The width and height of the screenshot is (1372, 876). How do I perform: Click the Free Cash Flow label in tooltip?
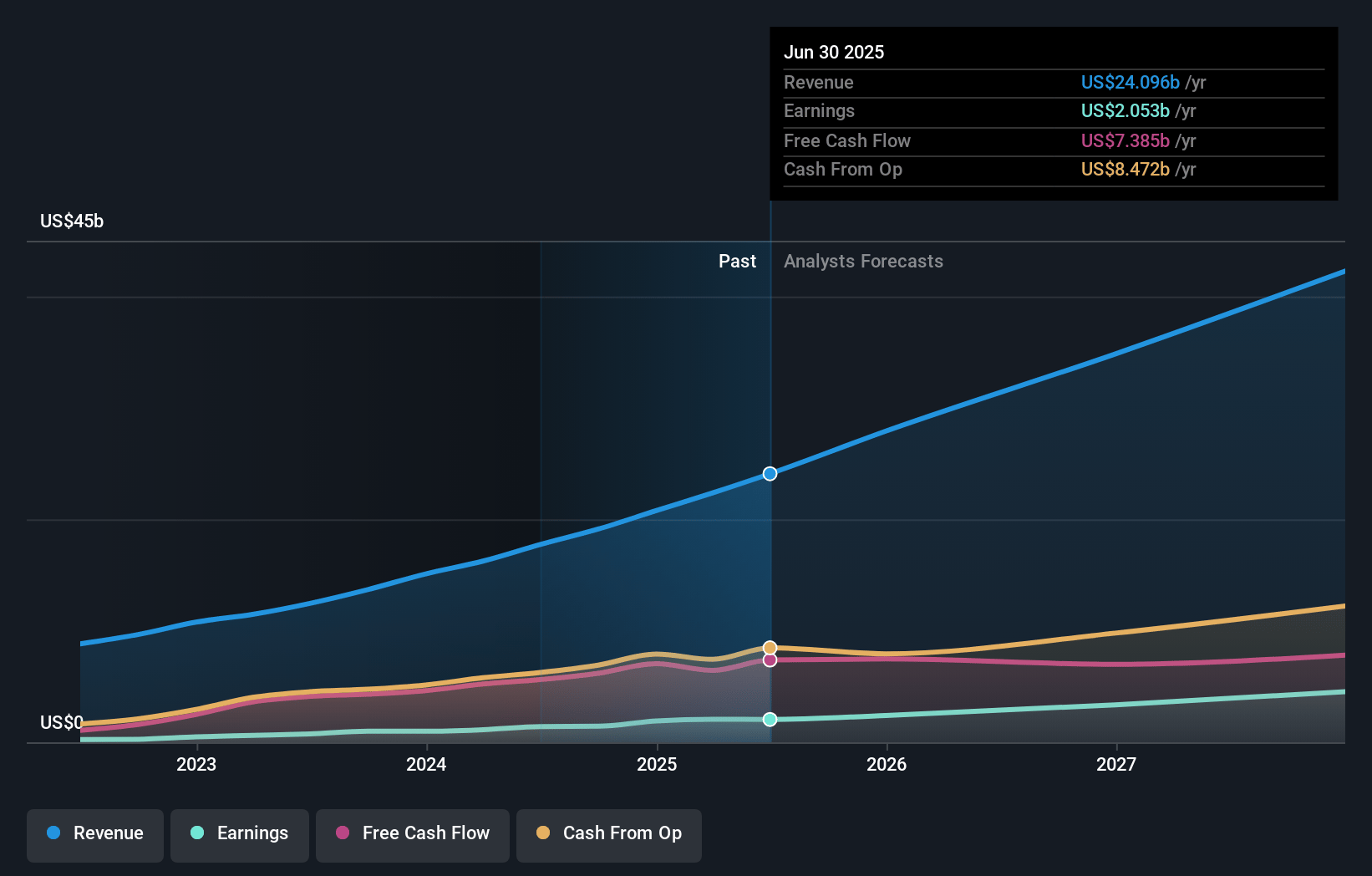(x=847, y=141)
